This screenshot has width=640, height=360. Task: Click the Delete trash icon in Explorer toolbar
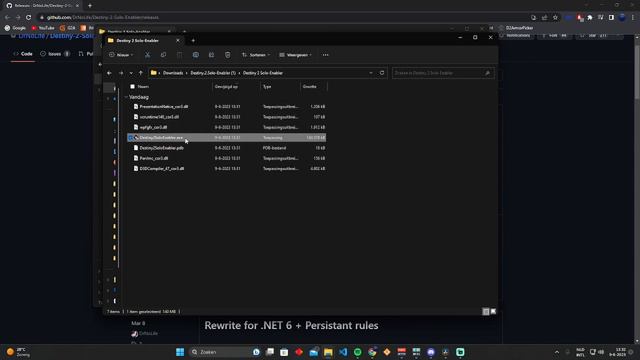click(228, 55)
